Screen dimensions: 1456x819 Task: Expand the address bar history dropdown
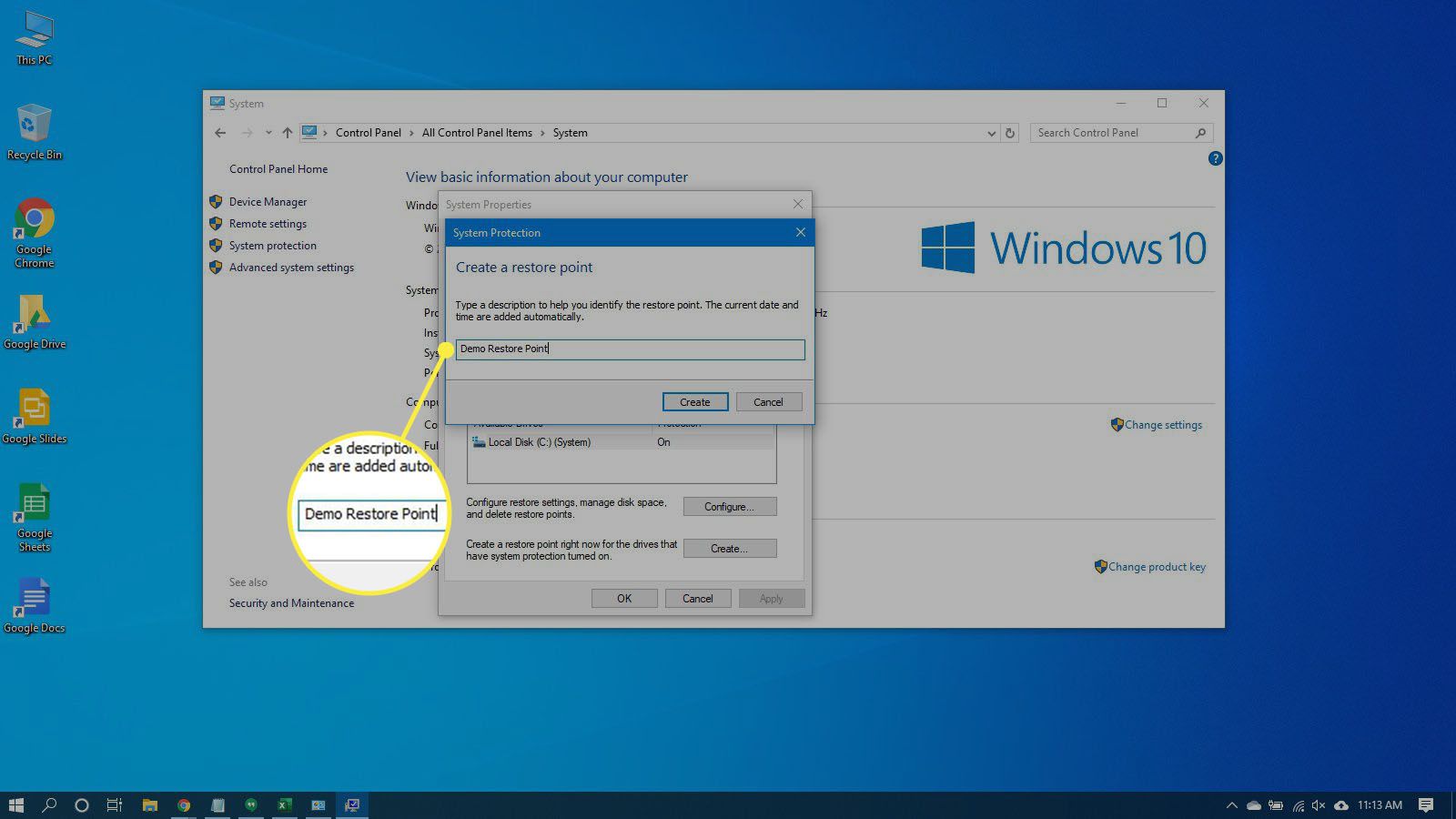click(991, 133)
